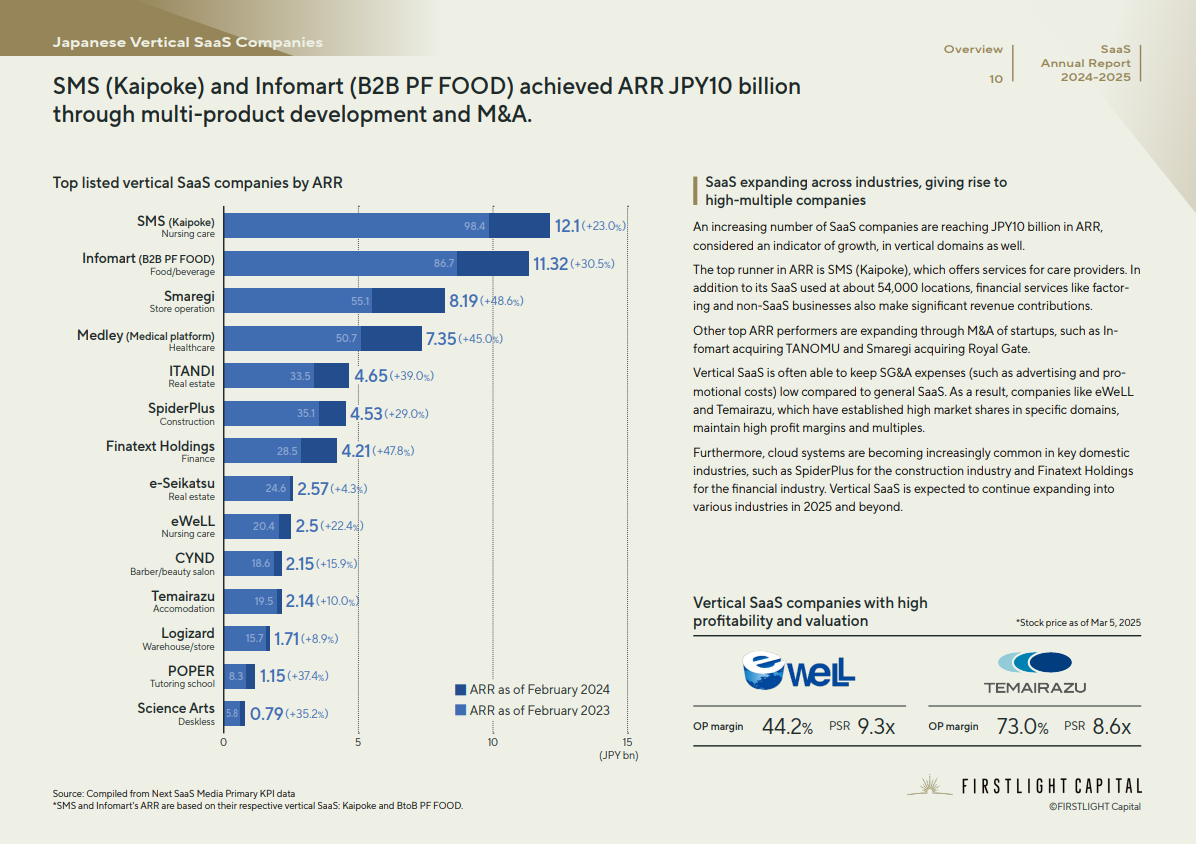
Task: Click the 1.71 ARR value for Logizard
Action: click(x=286, y=639)
